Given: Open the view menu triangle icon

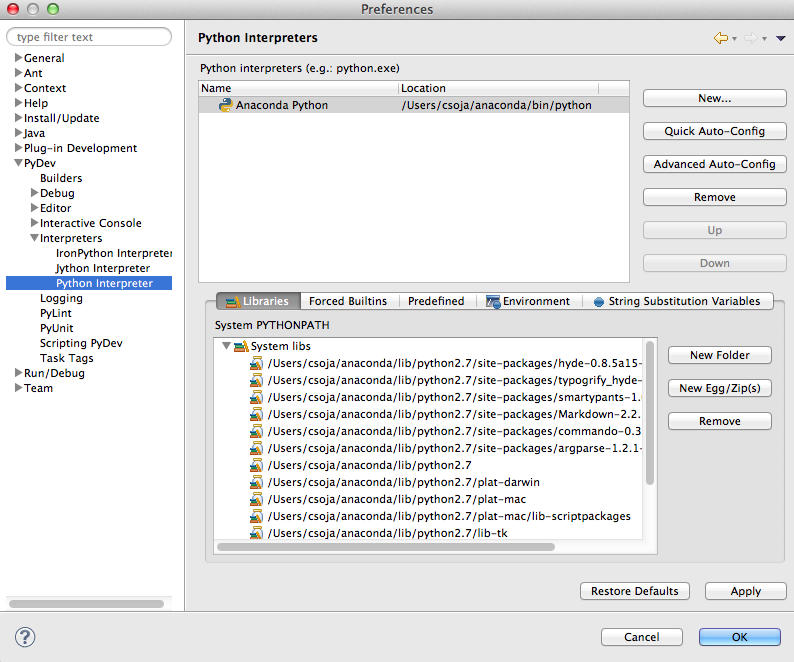Looking at the screenshot, I should 780,38.
